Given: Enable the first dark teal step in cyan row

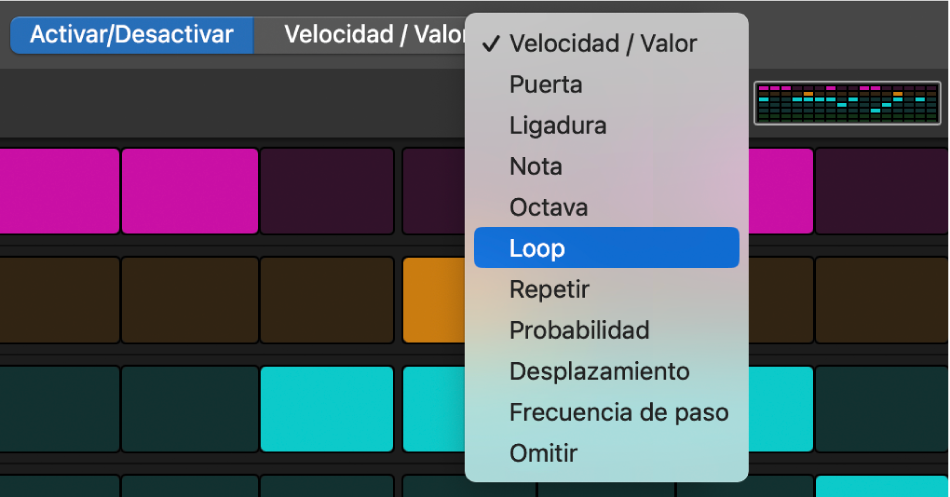Looking at the screenshot, I should tap(58, 410).
